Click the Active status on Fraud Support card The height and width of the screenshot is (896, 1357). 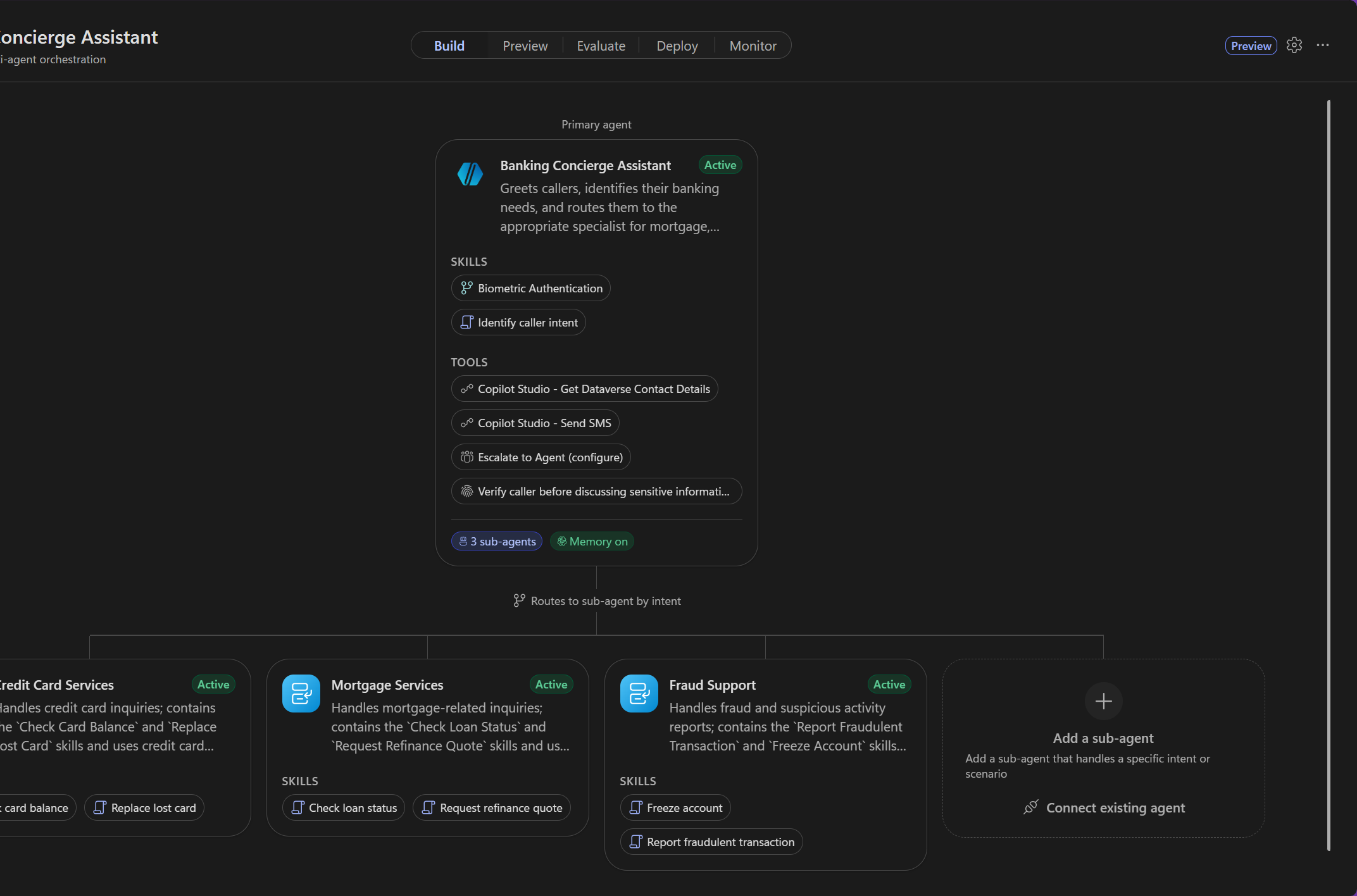pyautogui.click(x=889, y=684)
